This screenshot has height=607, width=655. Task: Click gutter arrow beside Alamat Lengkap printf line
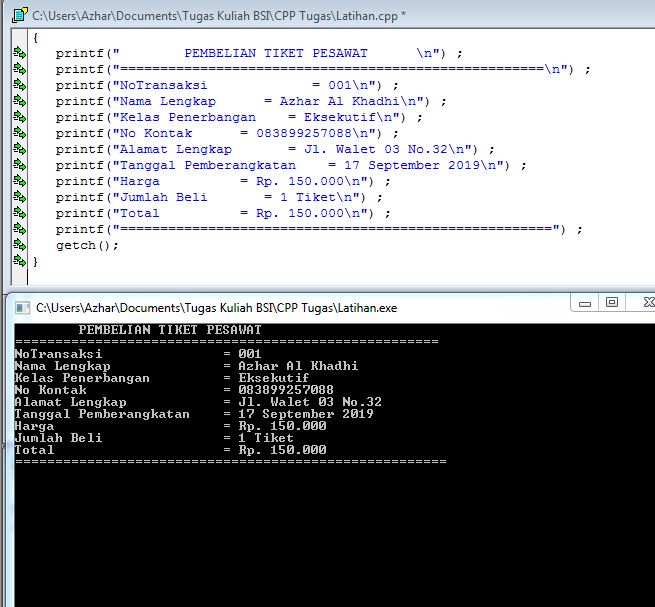coord(20,149)
